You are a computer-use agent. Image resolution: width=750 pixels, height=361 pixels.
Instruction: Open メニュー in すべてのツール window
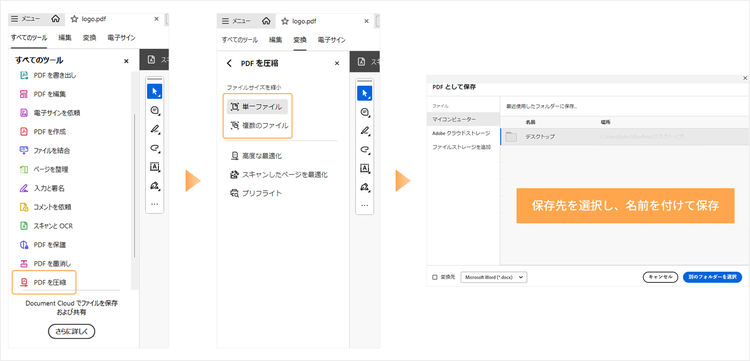(x=26, y=19)
